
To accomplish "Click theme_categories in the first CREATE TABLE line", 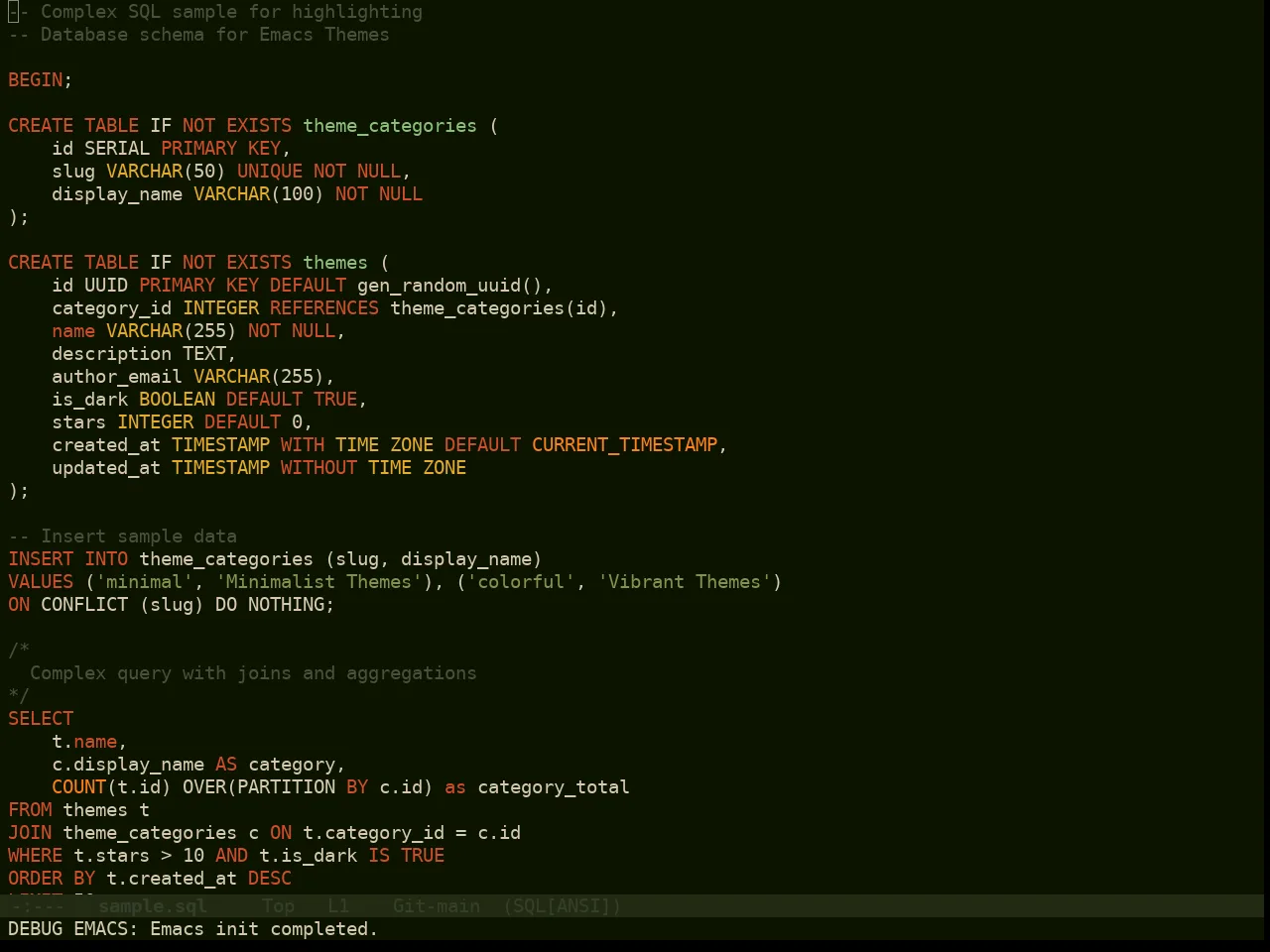I will (390, 126).
